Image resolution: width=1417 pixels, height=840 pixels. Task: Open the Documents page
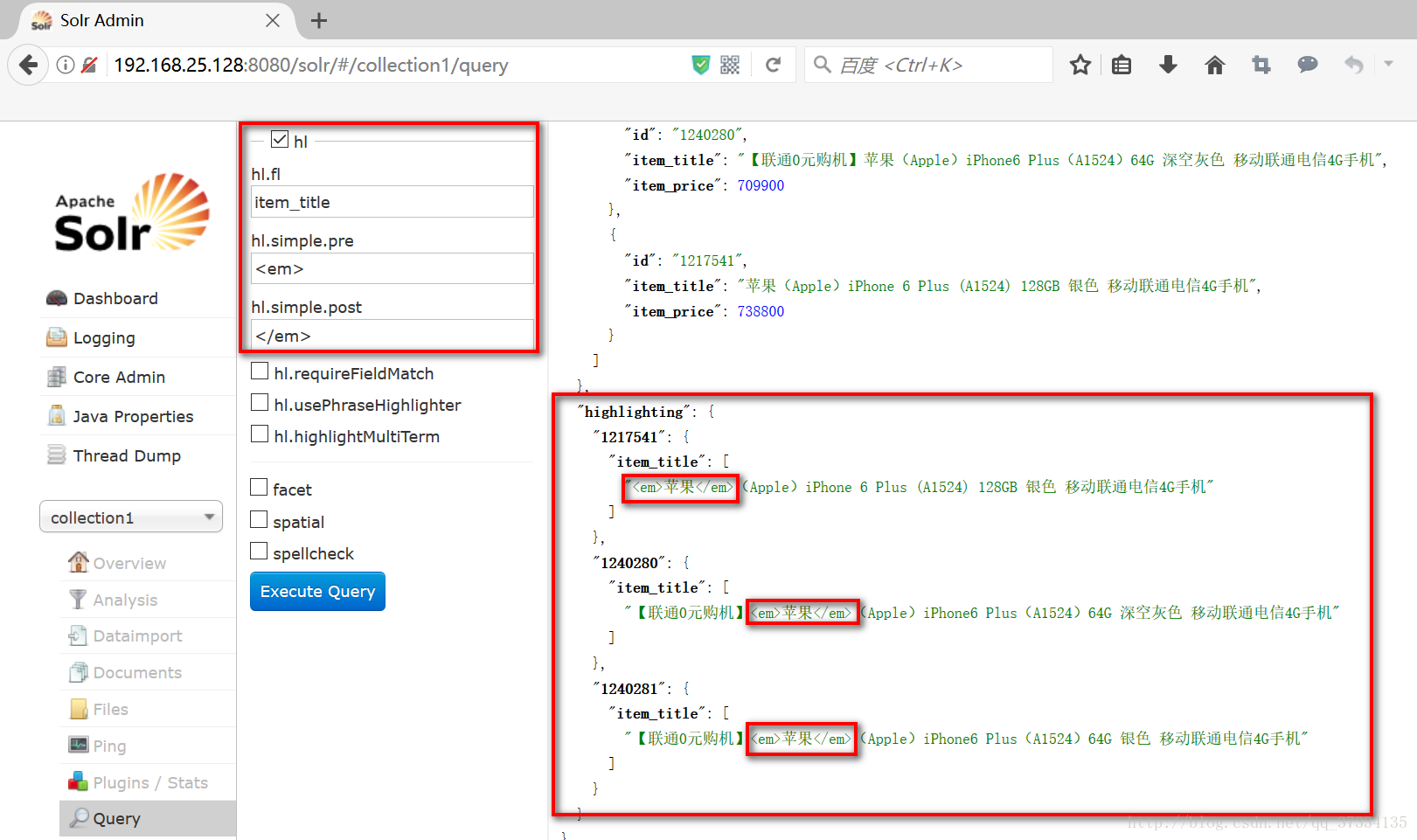coord(137,672)
